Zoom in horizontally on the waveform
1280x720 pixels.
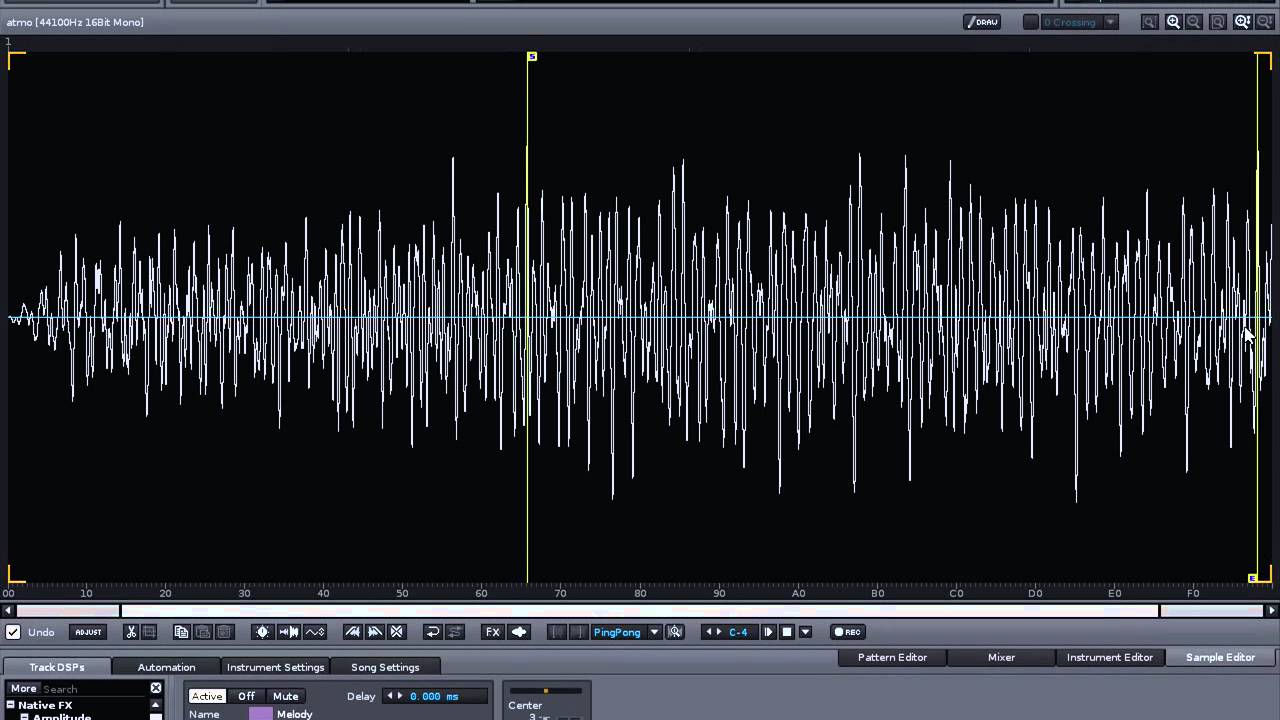(1173, 22)
